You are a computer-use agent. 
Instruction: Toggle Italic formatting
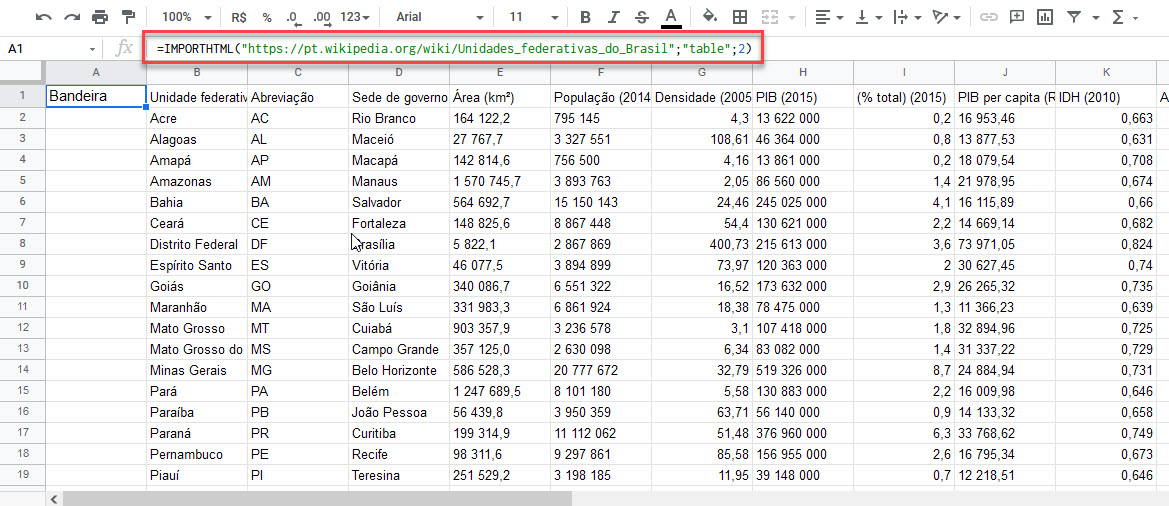tap(614, 16)
